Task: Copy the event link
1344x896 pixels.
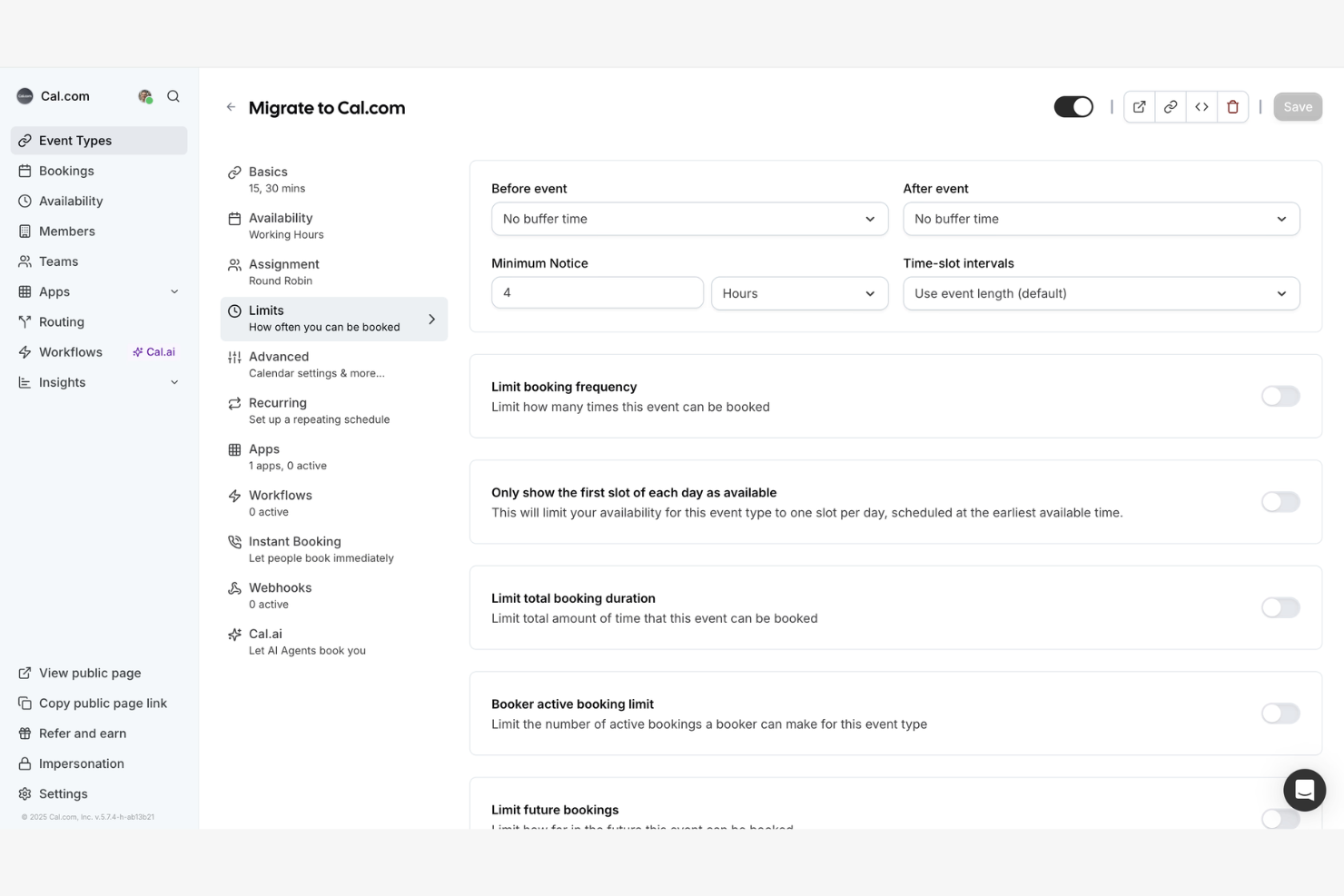Action: 1171,106
